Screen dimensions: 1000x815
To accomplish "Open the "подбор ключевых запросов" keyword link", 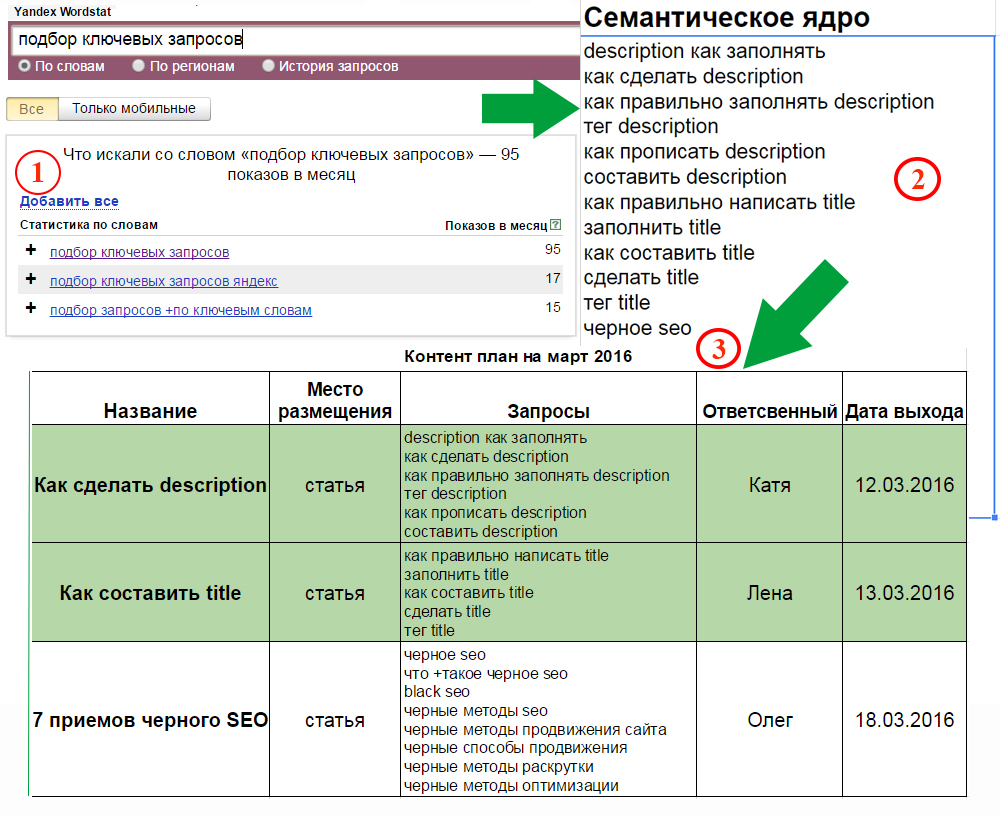I will click(x=140, y=251).
